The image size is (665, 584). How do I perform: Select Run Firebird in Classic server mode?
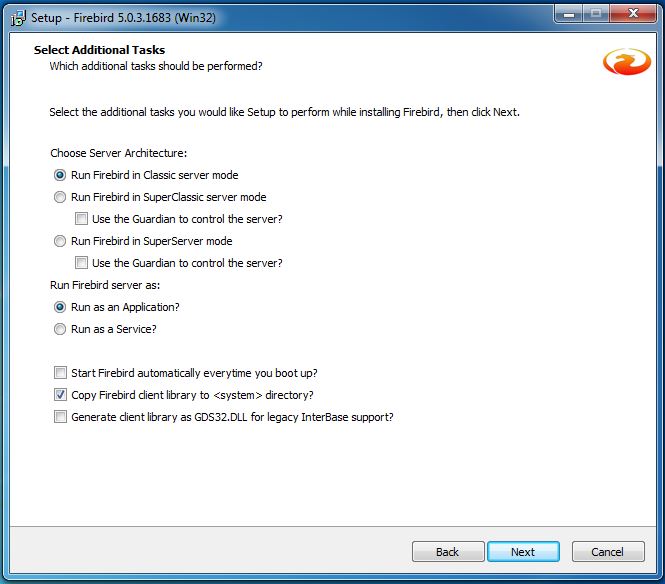(60, 175)
